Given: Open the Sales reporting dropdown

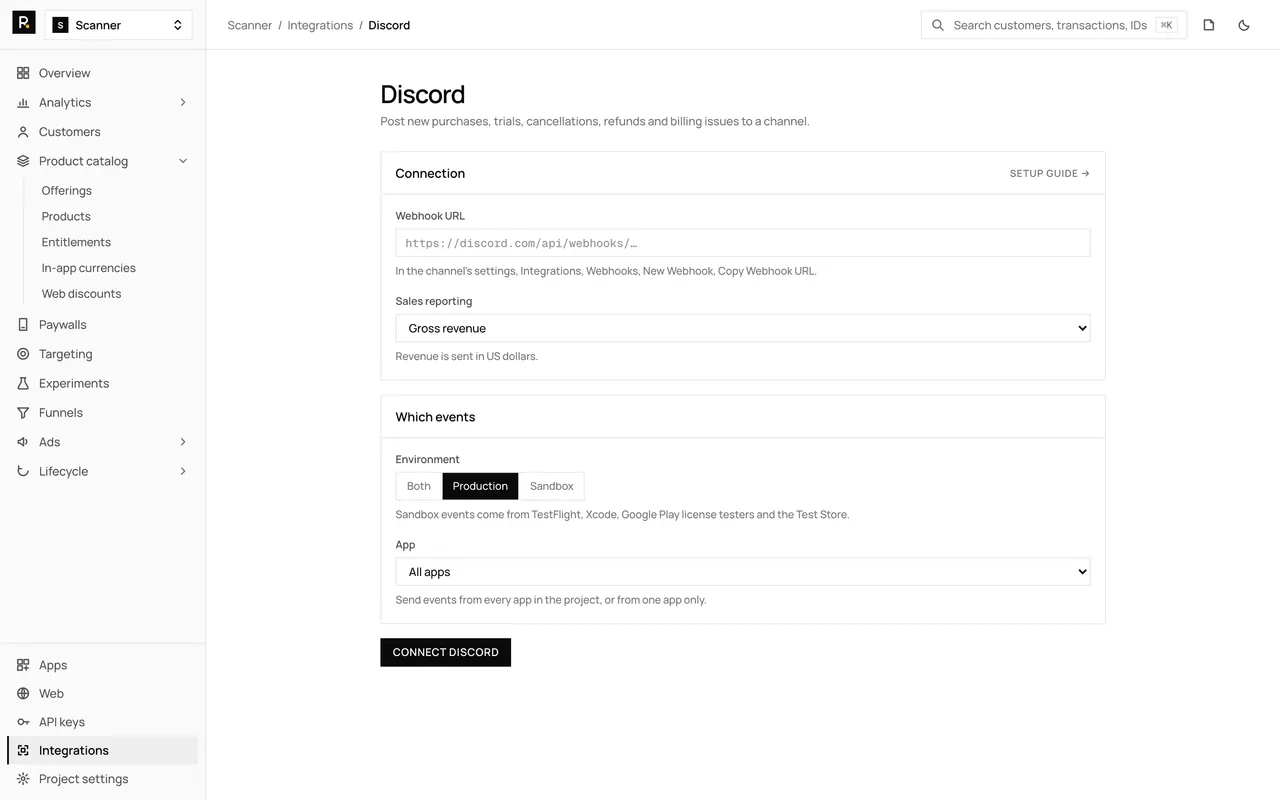Looking at the screenshot, I should pos(743,328).
